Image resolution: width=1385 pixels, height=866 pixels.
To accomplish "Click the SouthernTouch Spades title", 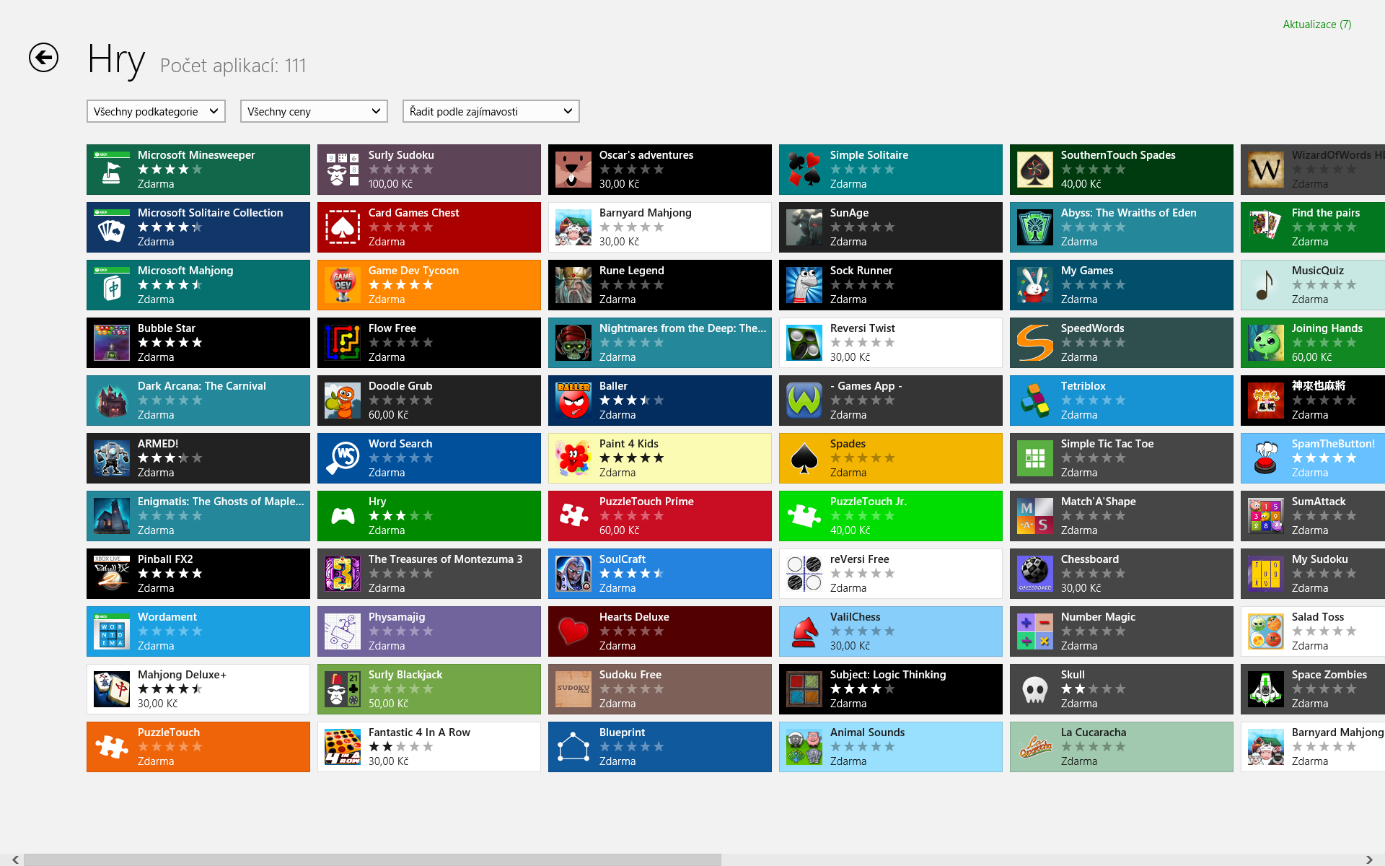I will [1118, 155].
